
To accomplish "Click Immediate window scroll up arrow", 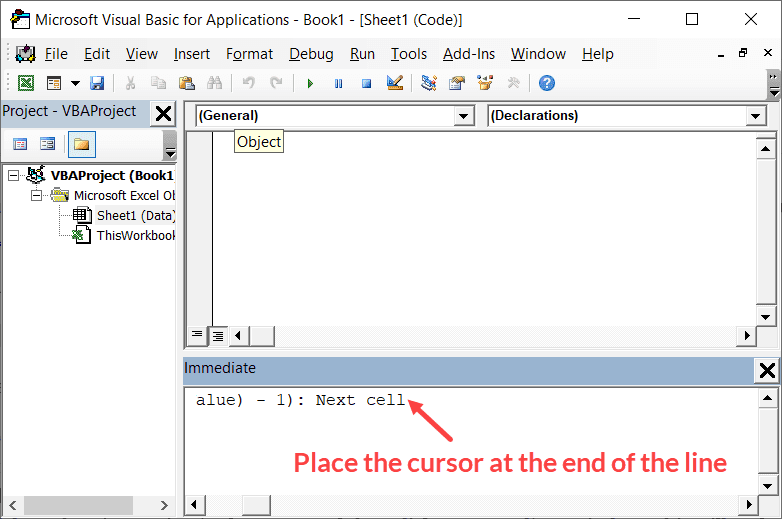I will (x=768, y=398).
